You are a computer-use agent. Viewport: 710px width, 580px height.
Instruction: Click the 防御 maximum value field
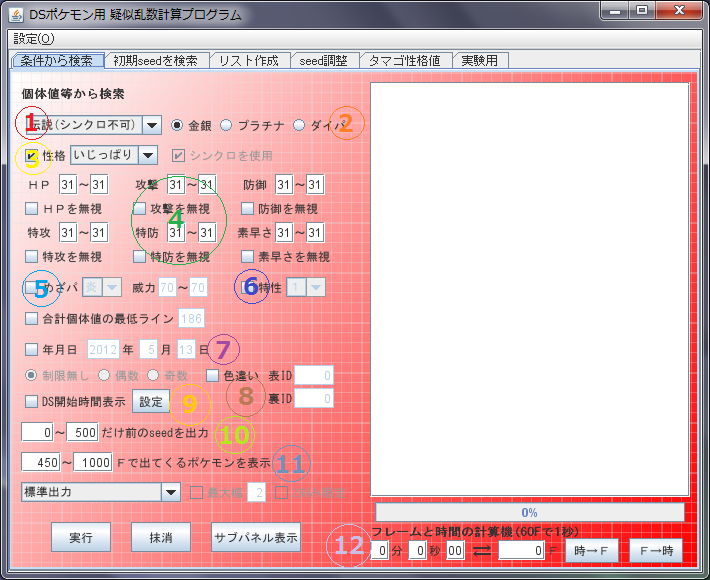click(315, 185)
